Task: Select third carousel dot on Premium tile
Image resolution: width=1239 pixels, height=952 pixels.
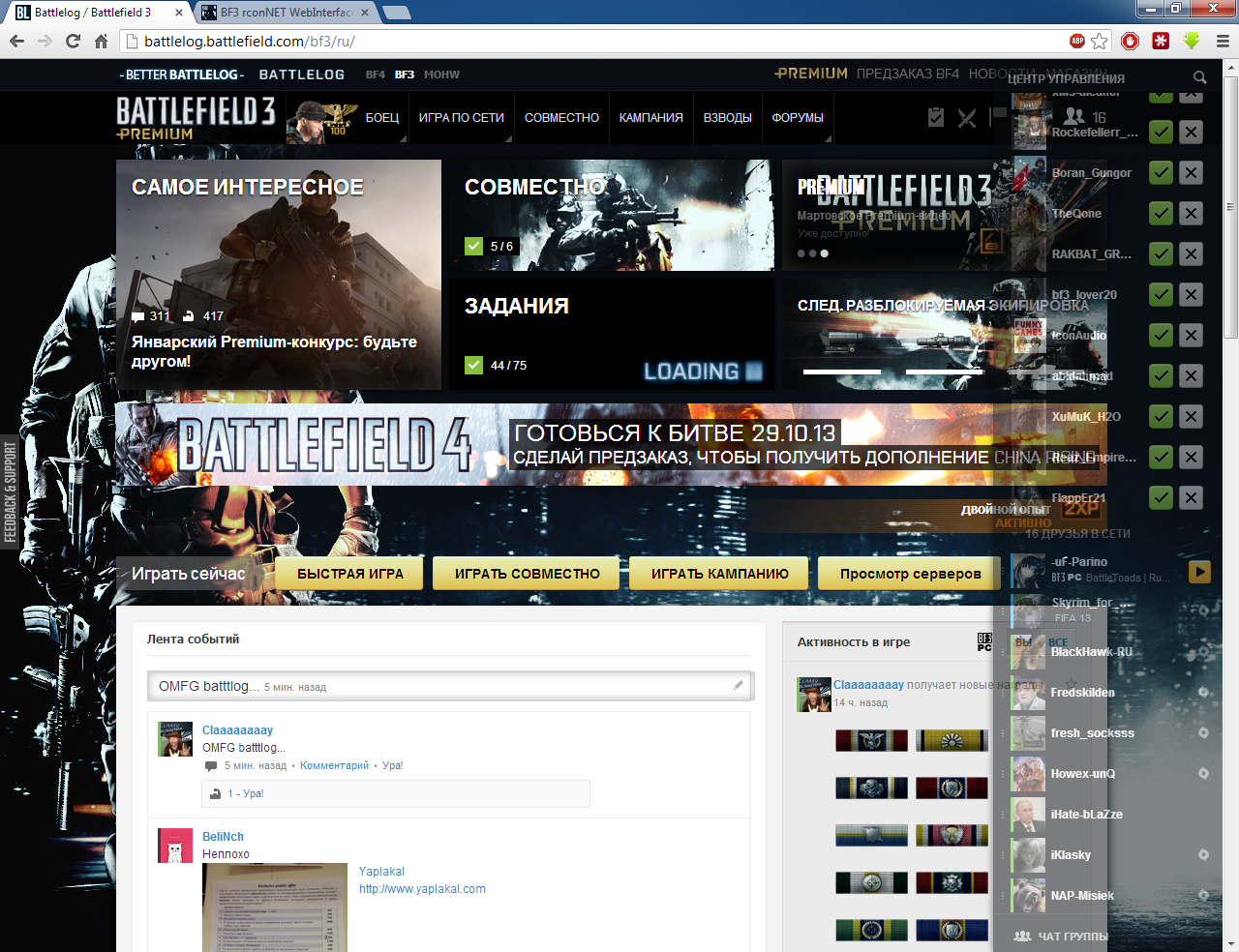Action: 825,253
